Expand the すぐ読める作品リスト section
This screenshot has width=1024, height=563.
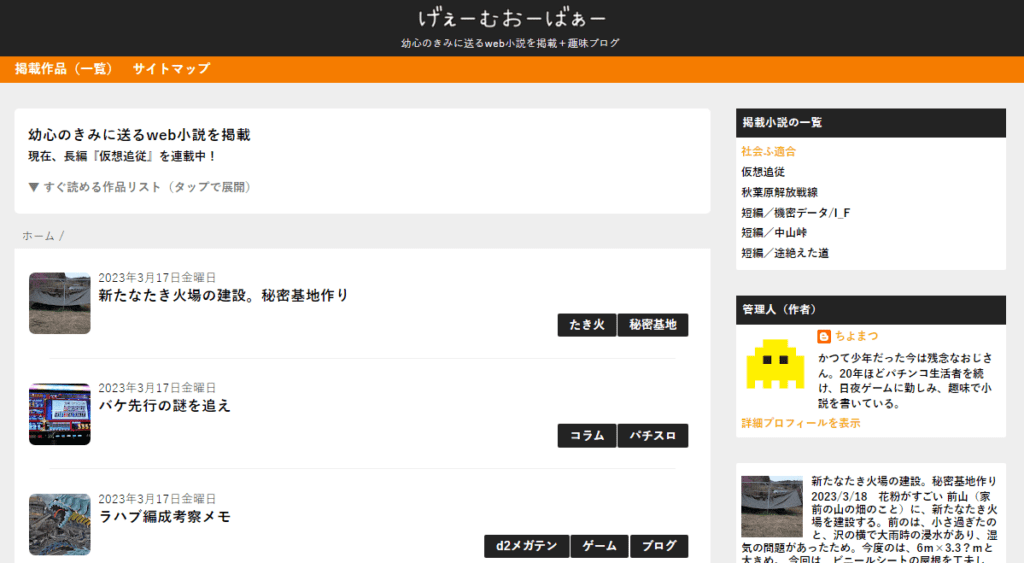tap(139, 187)
